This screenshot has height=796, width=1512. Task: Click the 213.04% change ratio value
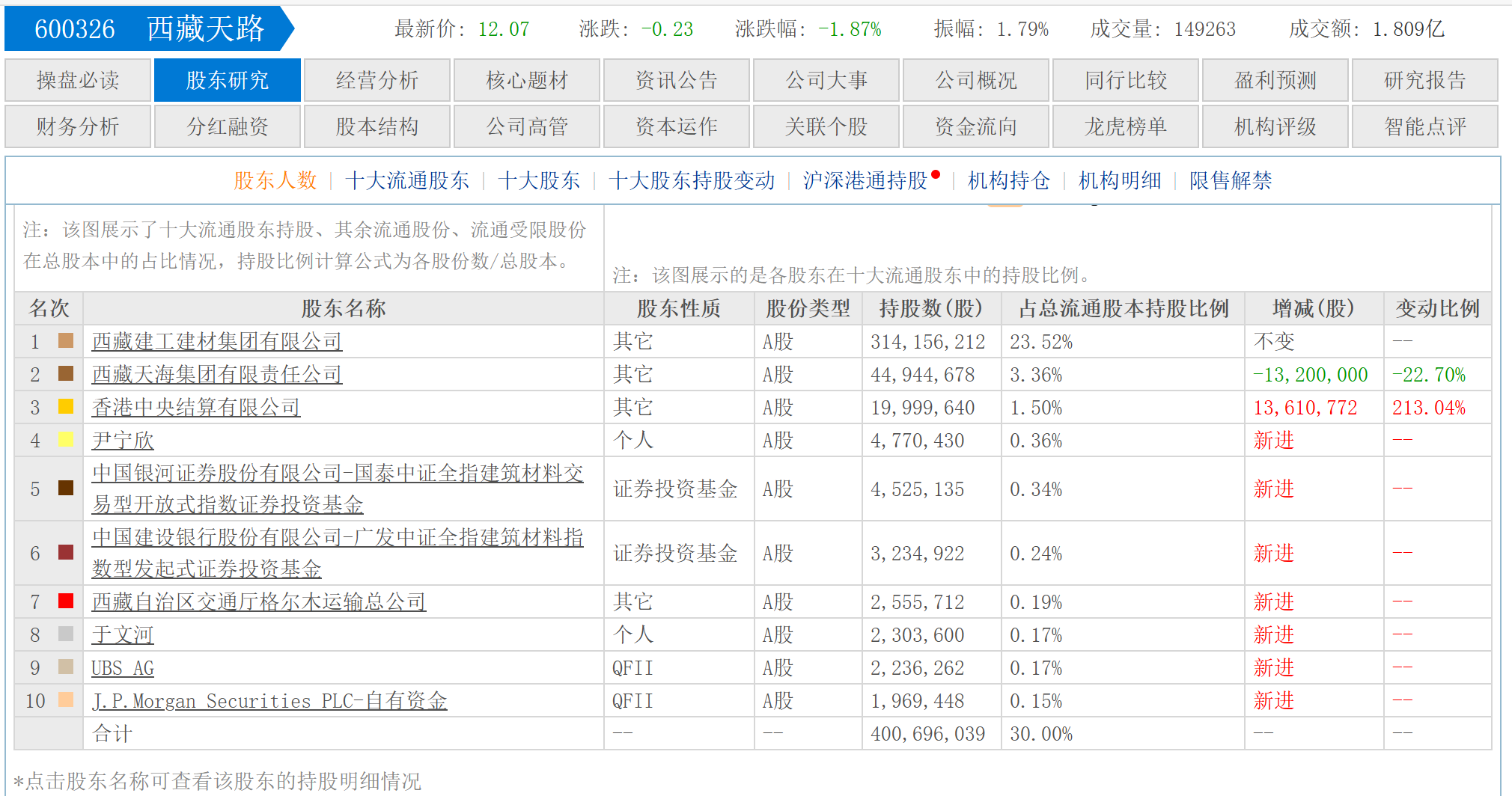pos(1429,408)
